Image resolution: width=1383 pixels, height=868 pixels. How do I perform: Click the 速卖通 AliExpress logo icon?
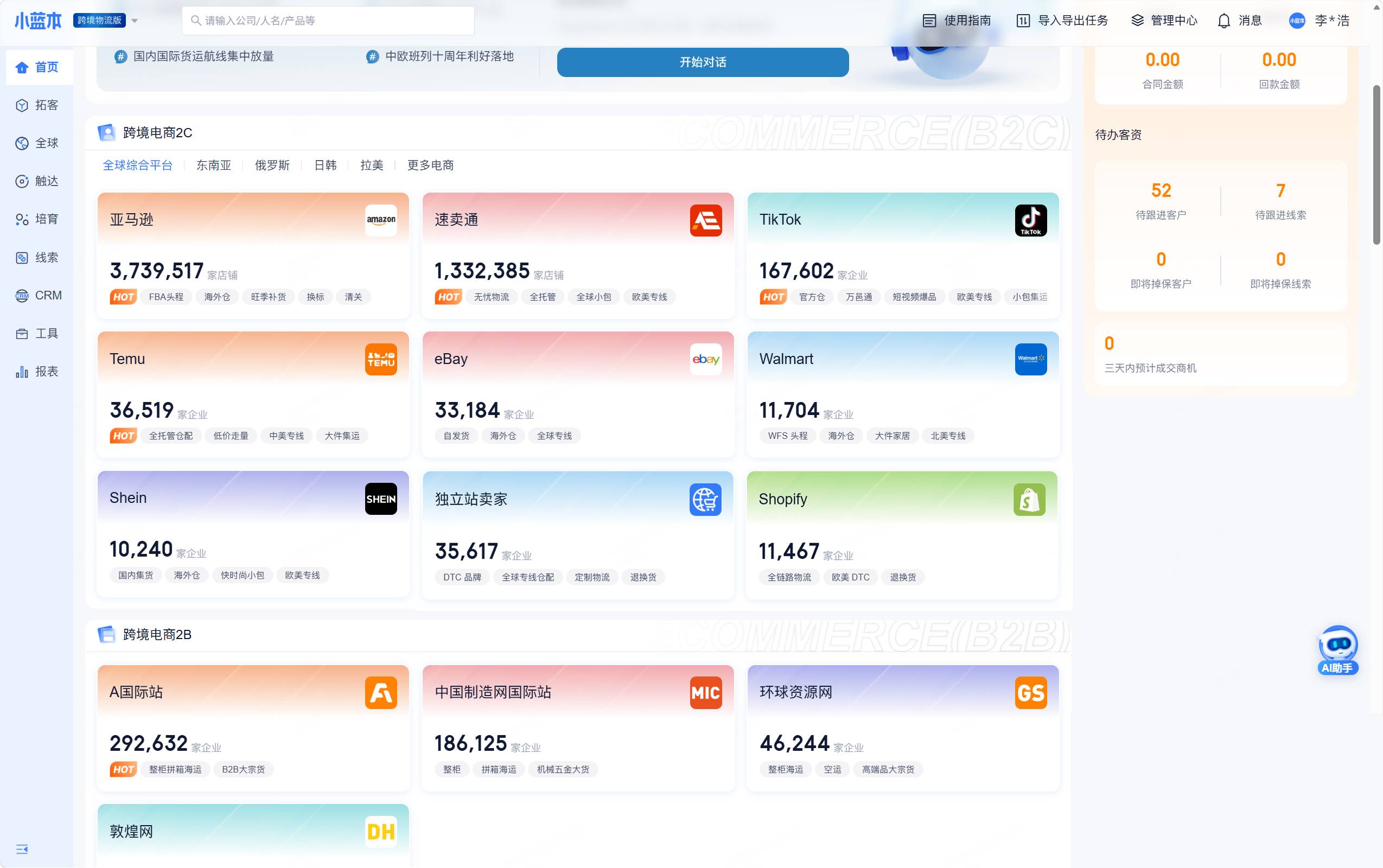pyautogui.click(x=705, y=220)
